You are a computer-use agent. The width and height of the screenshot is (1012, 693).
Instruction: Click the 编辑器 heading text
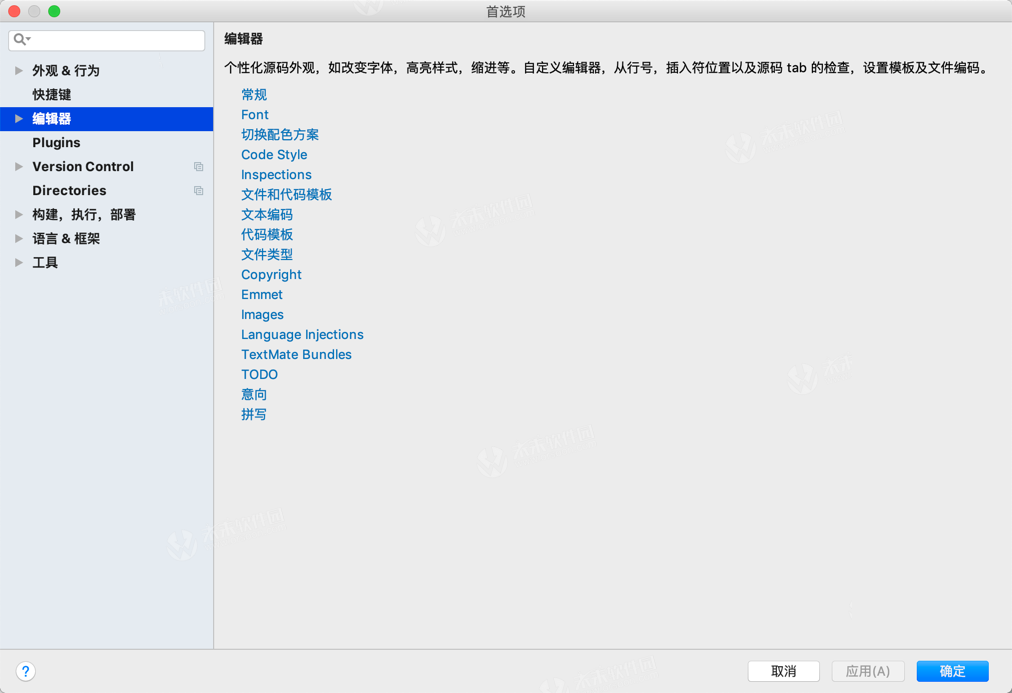(243, 39)
